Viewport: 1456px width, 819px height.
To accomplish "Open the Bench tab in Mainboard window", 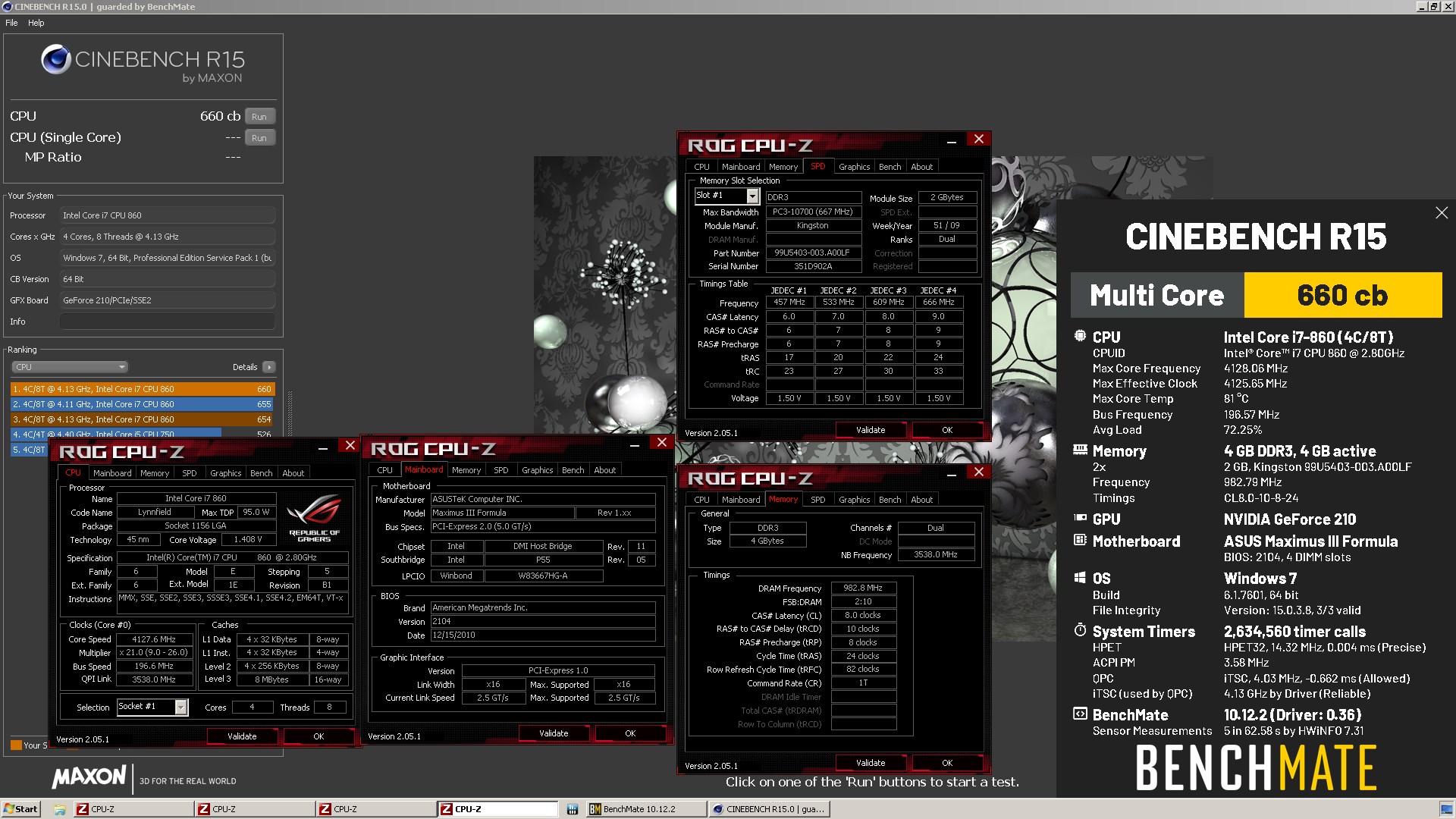I will [573, 470].
